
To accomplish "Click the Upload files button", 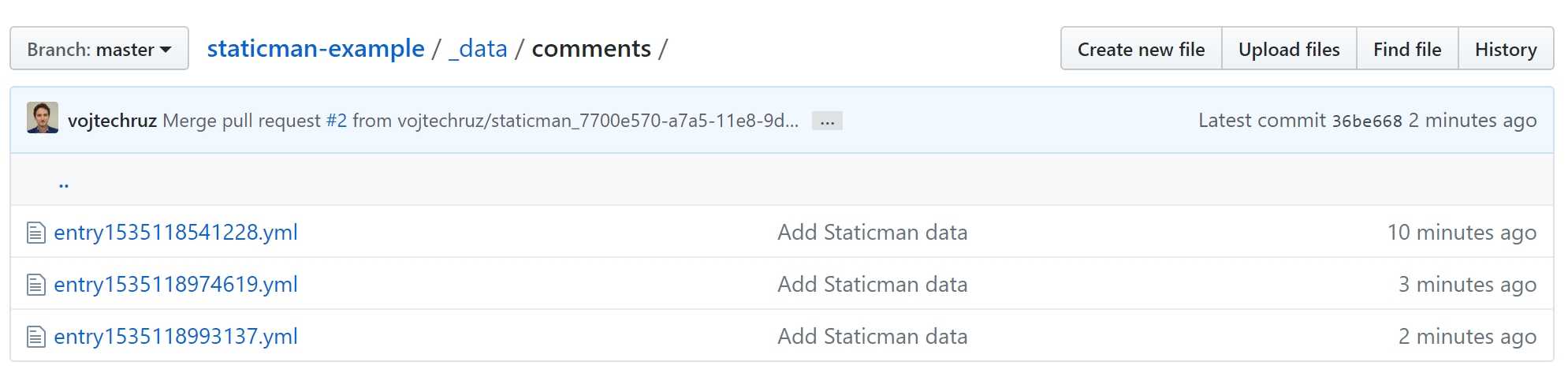I will pyautogui.click(x=1289, y=49).
